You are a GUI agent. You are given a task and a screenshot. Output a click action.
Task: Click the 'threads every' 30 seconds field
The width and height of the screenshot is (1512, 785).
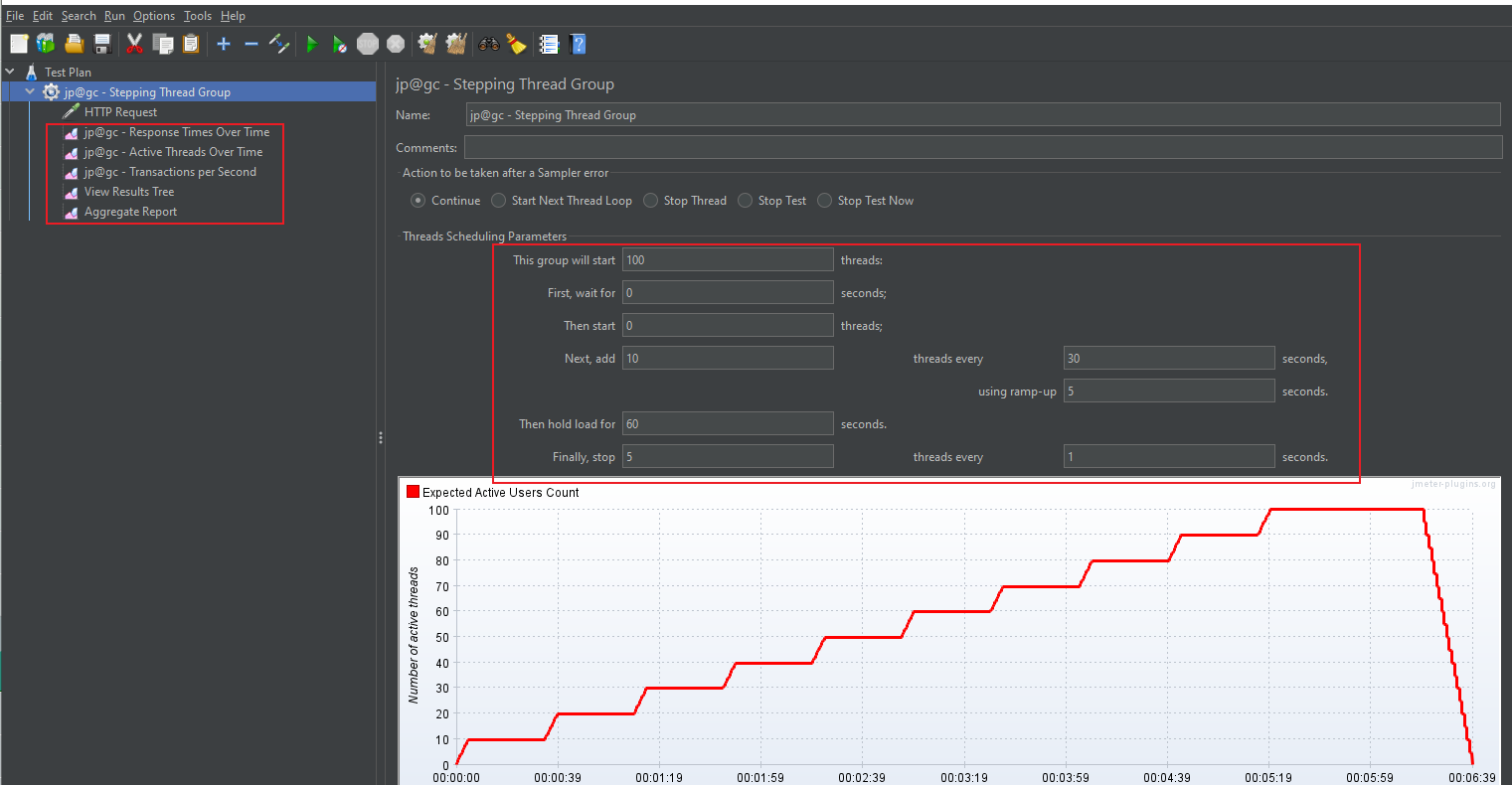[1169, 358]
